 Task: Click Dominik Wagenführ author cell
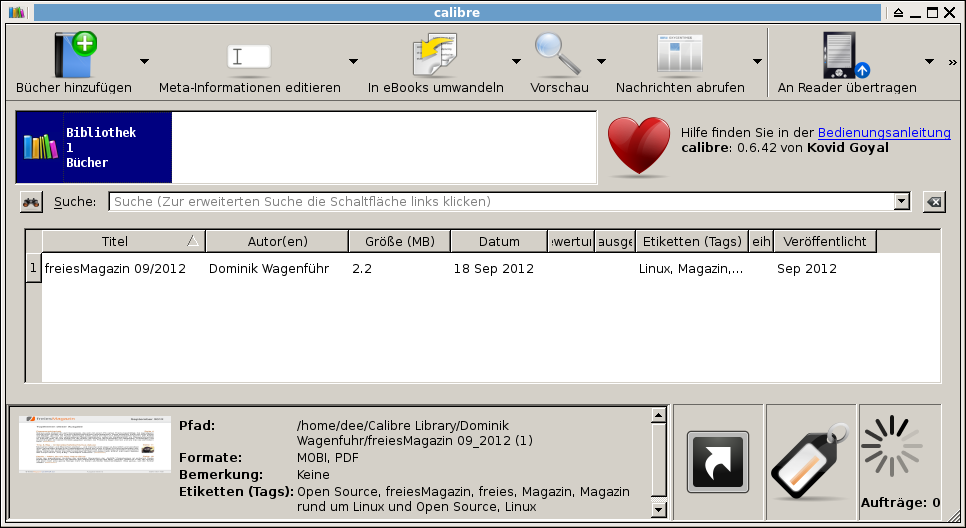tap(277, 269)
